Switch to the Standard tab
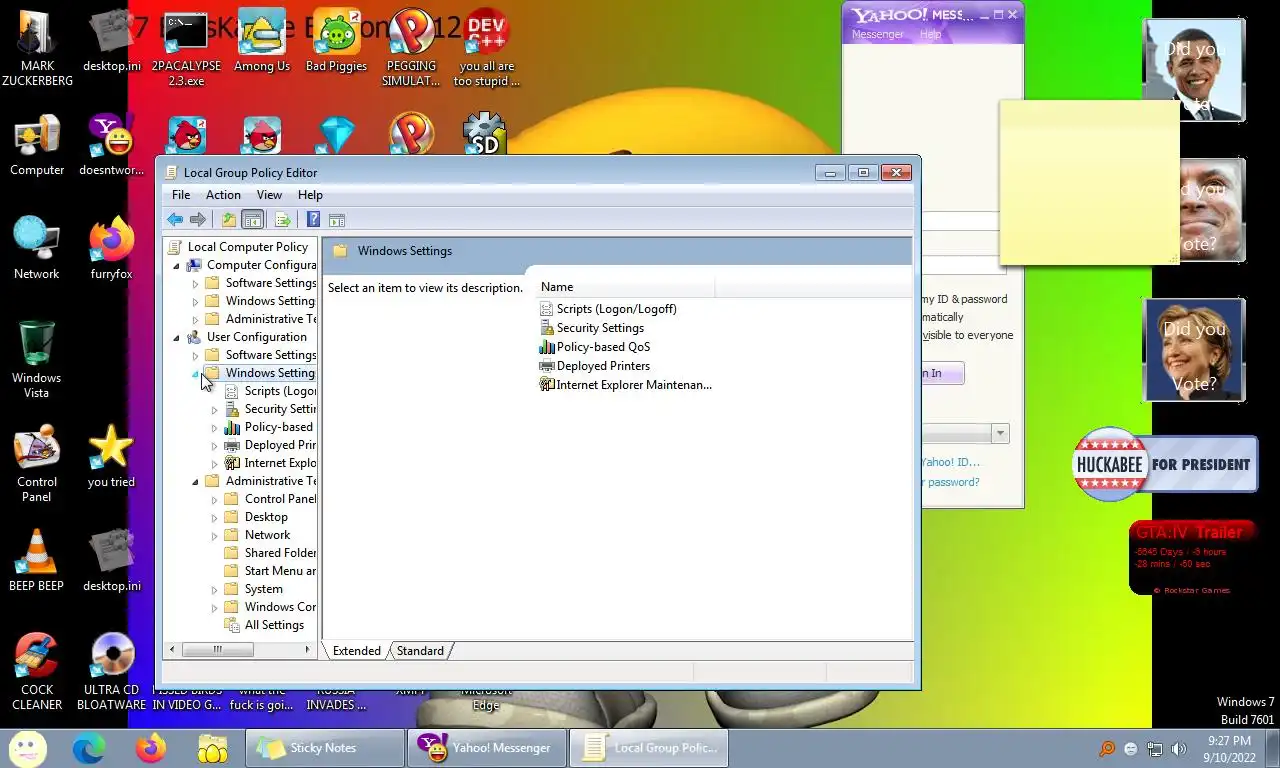This screenshot has height=768, width=1280. point(420,651)
